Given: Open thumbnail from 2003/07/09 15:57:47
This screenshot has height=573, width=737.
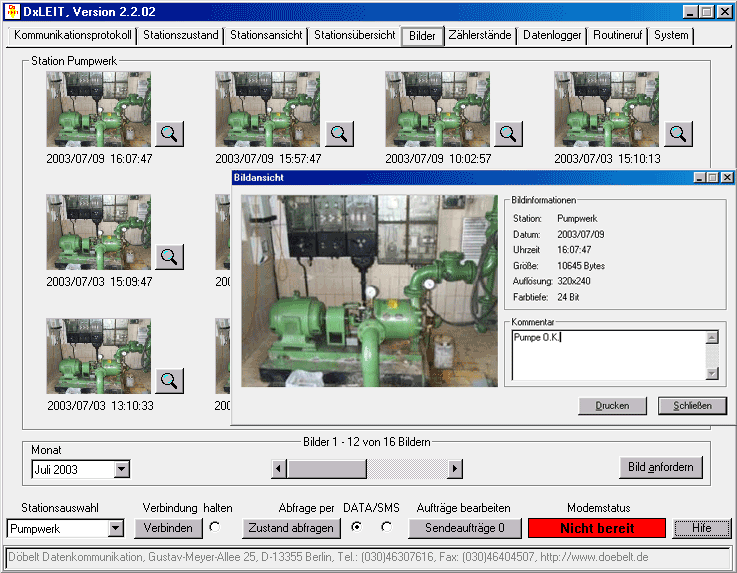Looking at the screenshot, I should tap(267, 109).
